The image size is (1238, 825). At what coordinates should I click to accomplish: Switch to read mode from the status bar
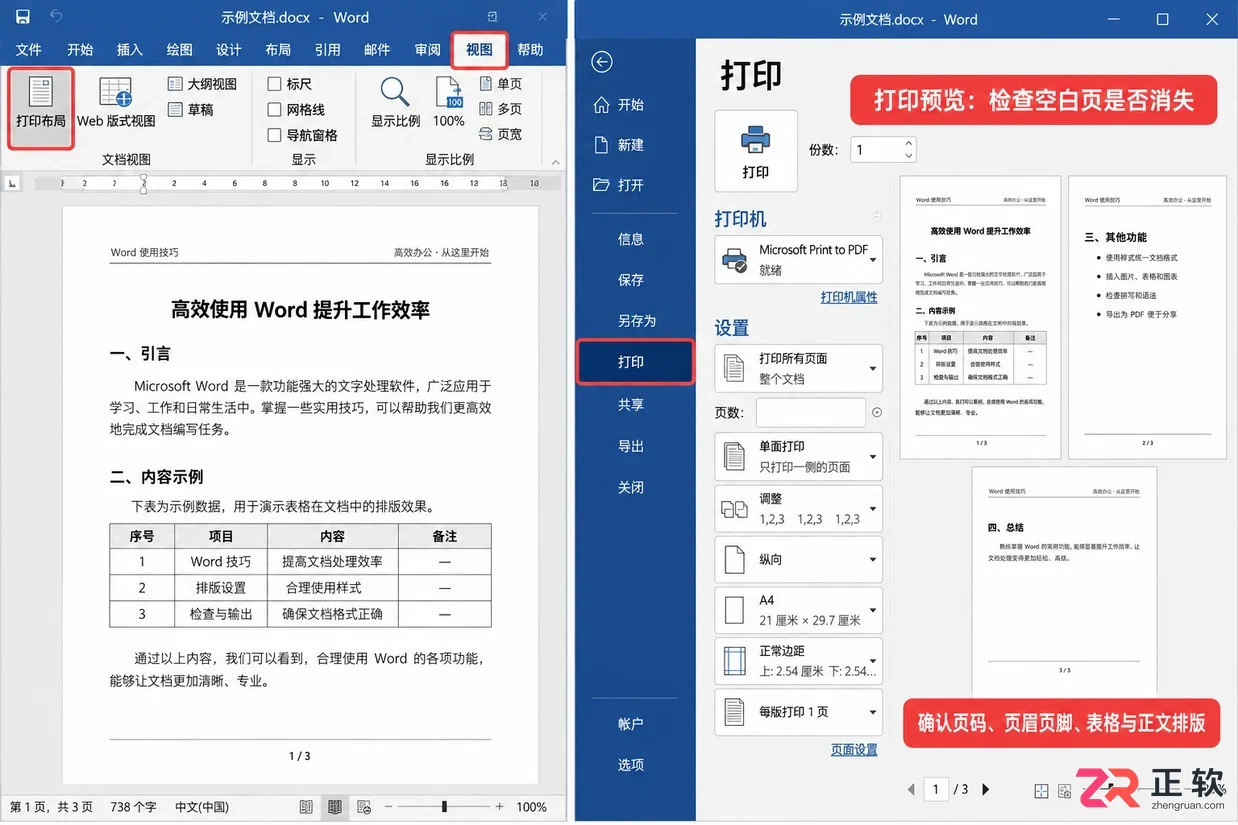306,807
